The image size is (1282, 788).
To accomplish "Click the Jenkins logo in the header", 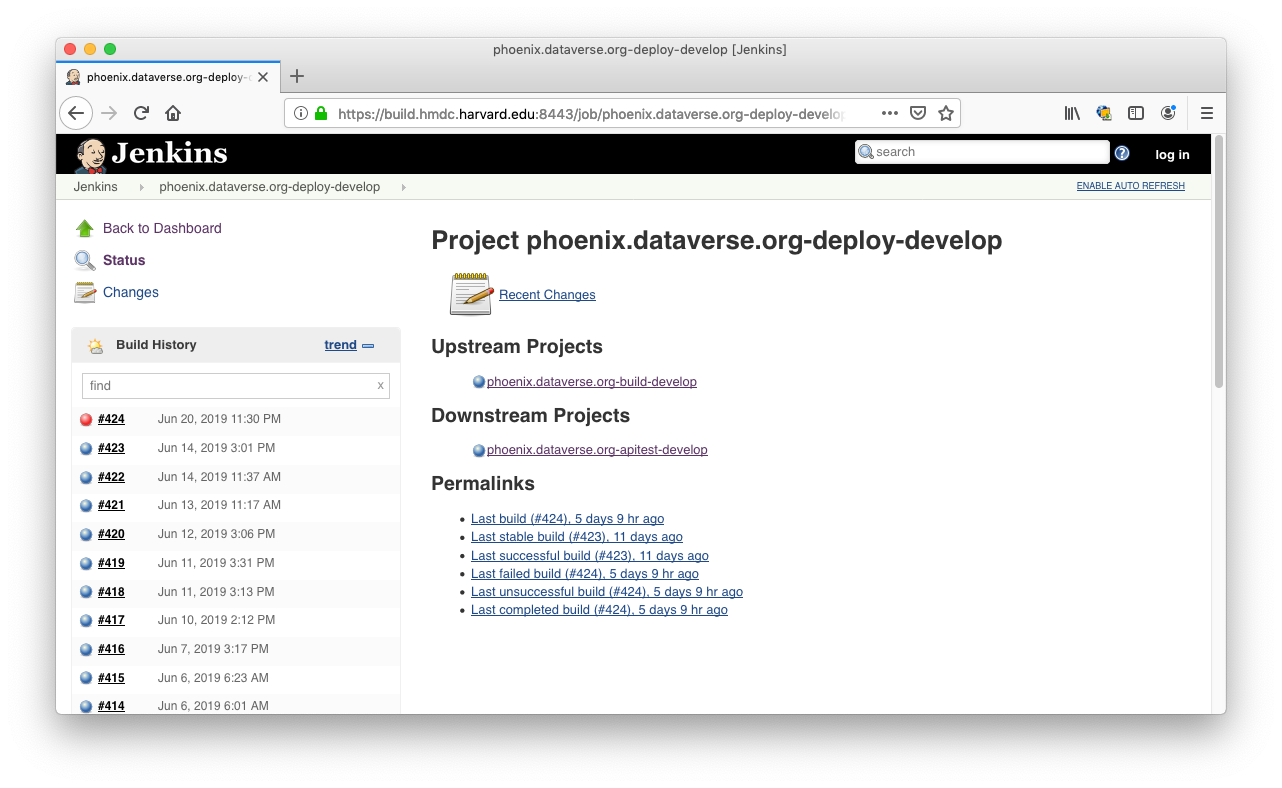I will 150,154.
